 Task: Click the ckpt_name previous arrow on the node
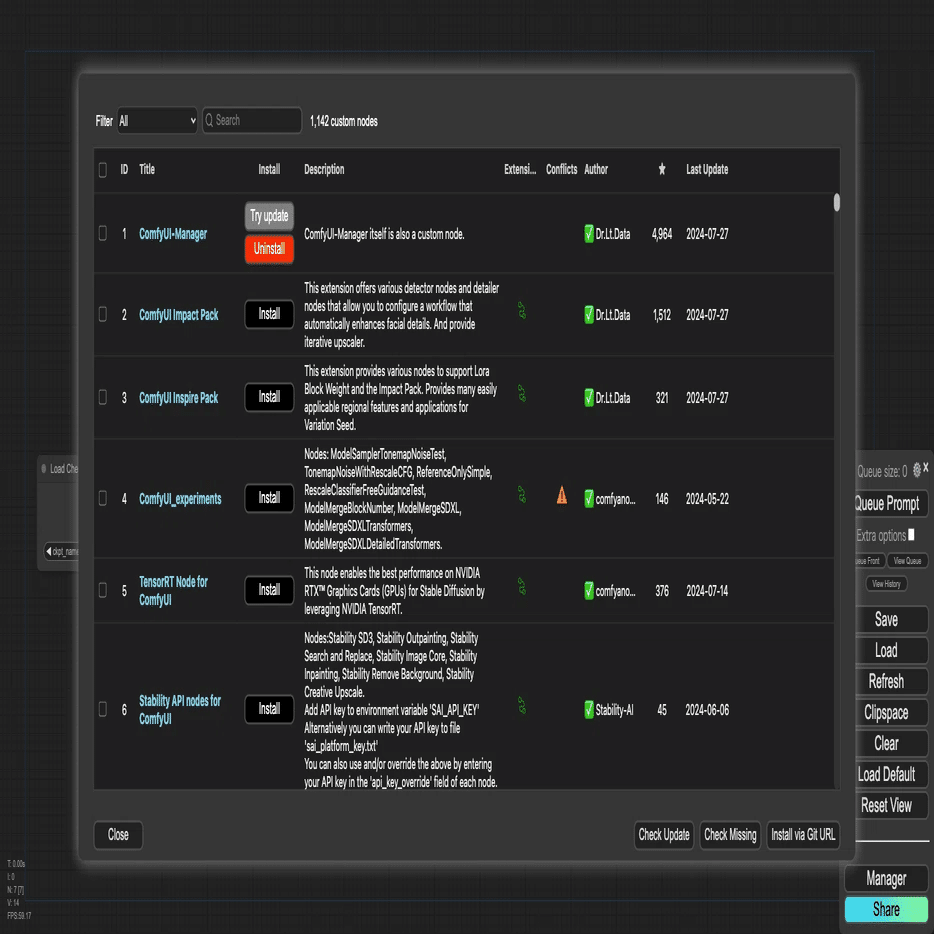pos(49,551)
